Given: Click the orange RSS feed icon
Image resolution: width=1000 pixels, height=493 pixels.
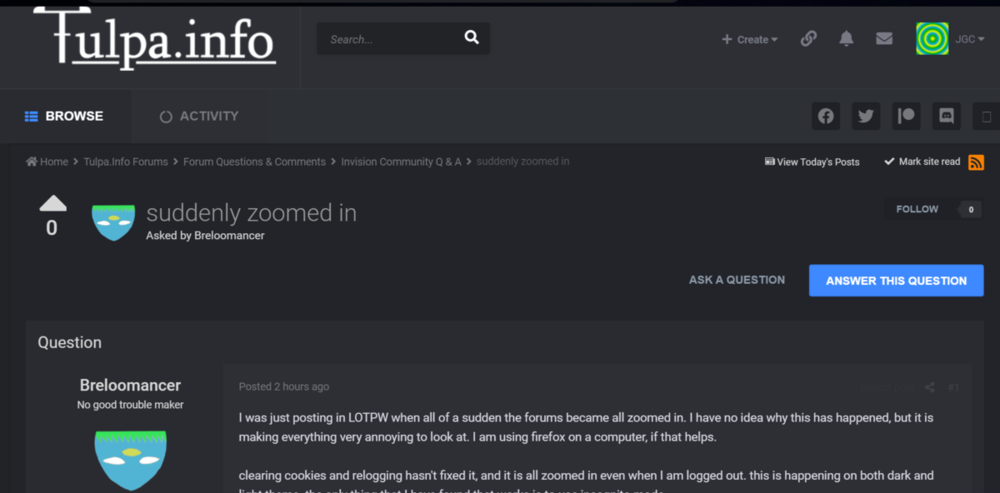Looking at the screenshot, I should 976,162.
